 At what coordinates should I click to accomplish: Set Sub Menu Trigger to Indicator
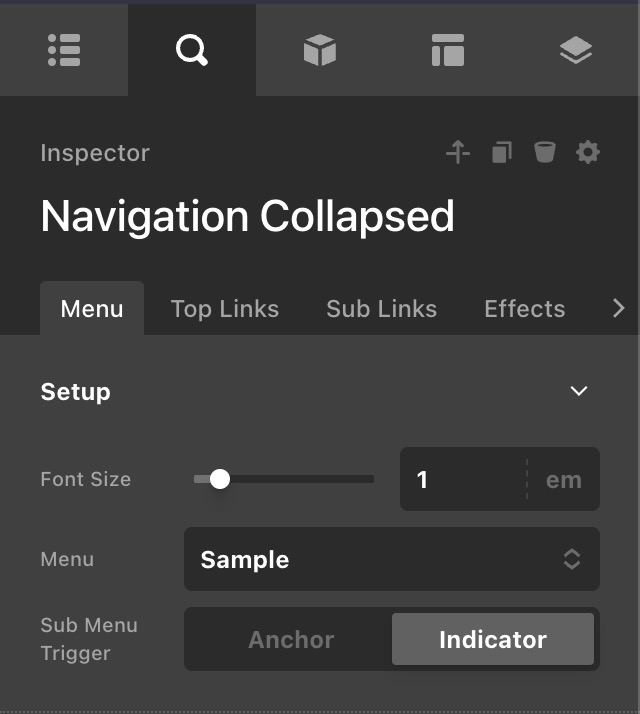(x=493, y=640)
